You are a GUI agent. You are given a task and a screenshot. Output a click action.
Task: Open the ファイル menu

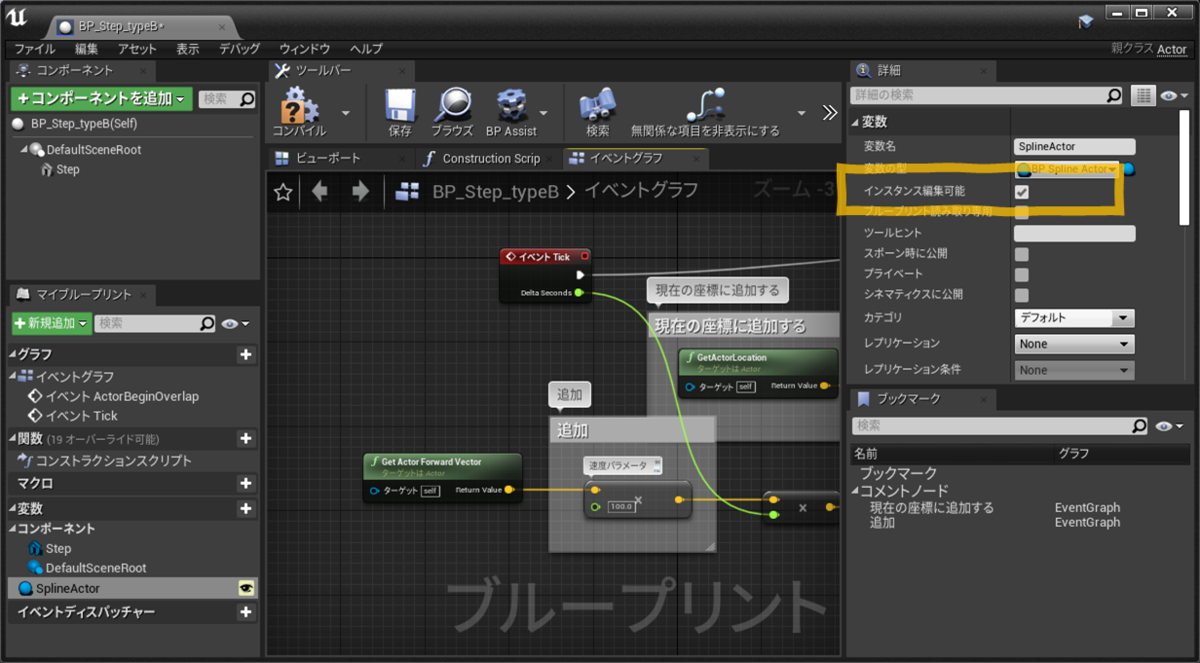[x=35, y=49]
